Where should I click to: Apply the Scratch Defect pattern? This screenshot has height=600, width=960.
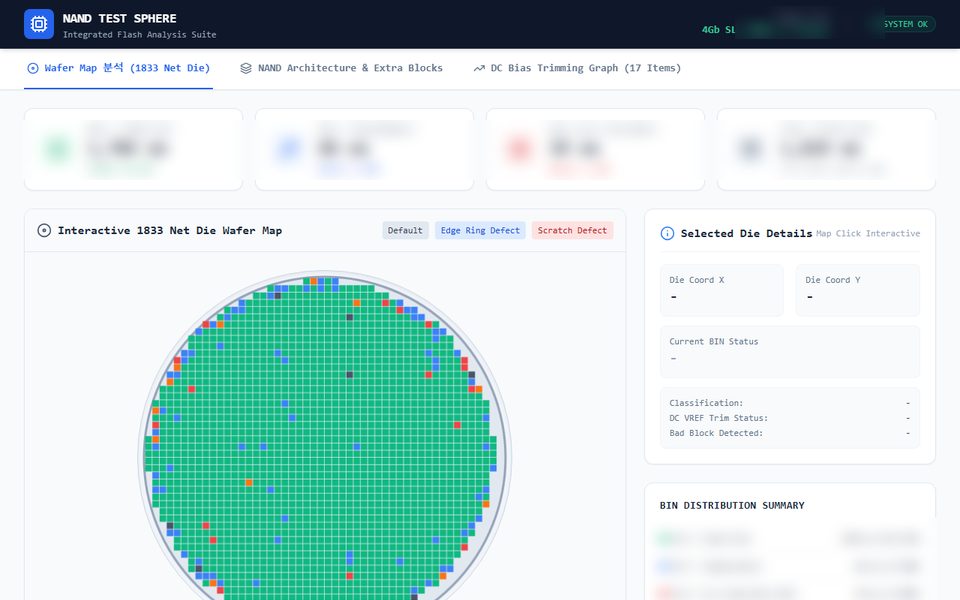pos(572,230)
